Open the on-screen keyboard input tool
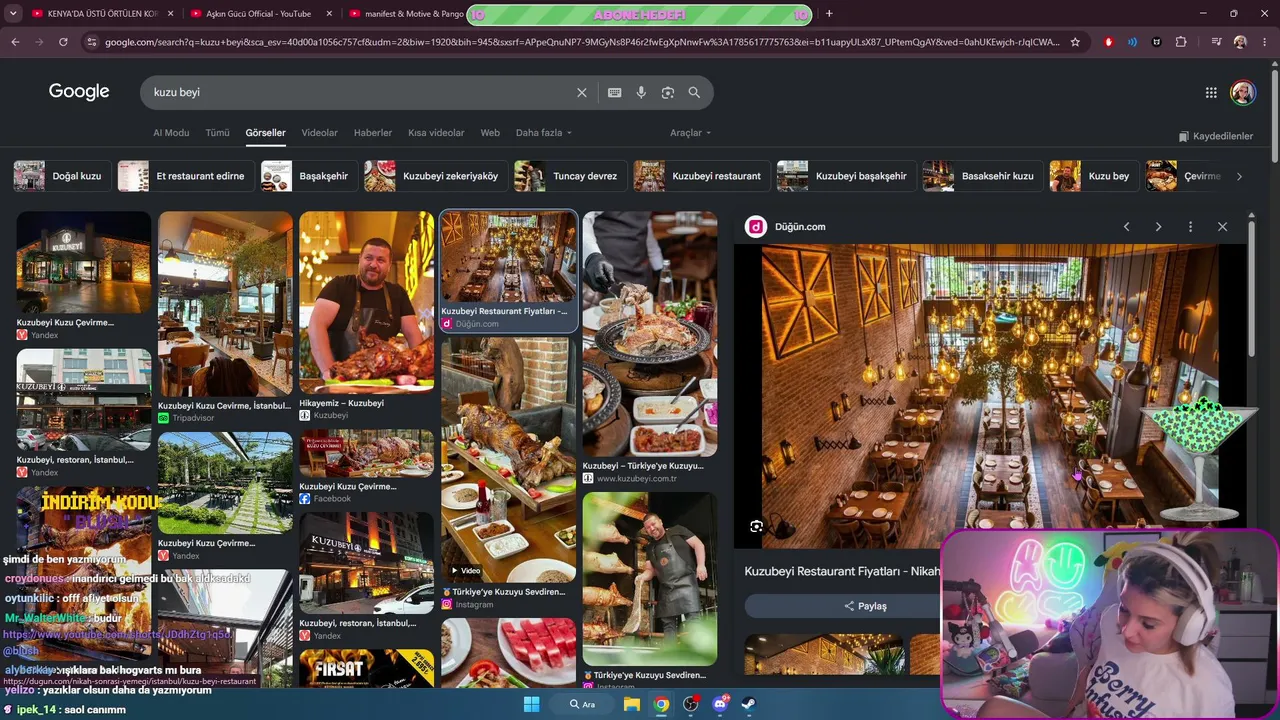Image resolution: width=1280 pixels, height=720 pixels. (614, 92)
